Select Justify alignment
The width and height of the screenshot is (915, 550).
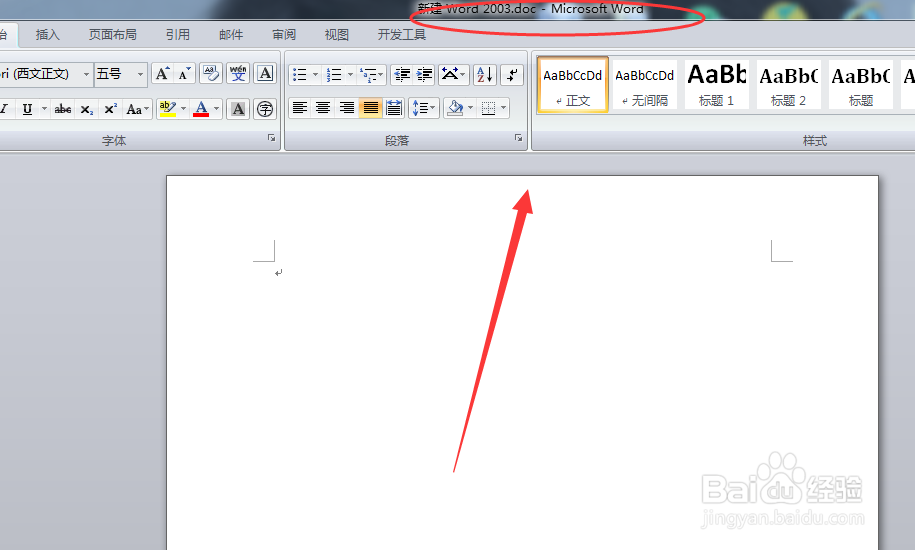point(370,108)
